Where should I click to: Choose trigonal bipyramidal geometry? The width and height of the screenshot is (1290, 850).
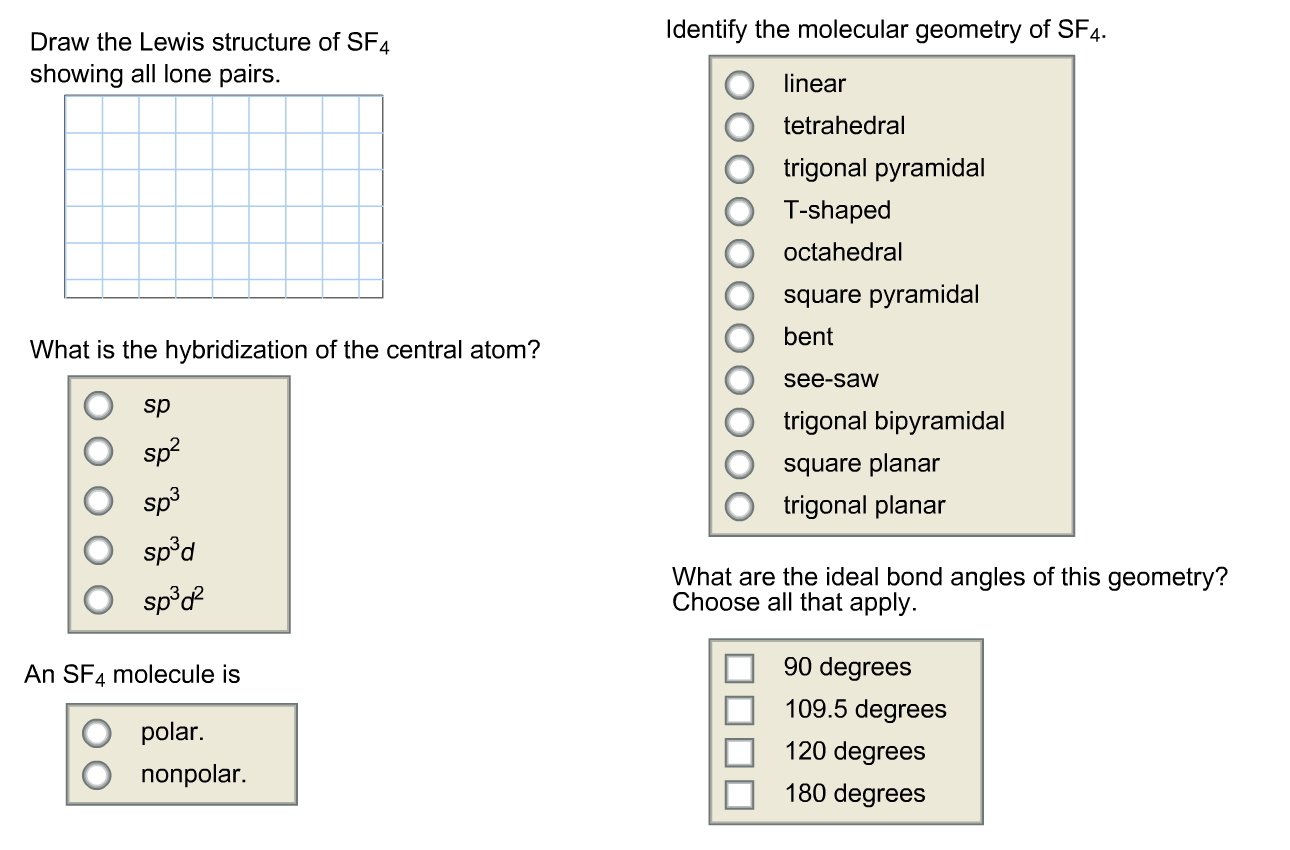(x=739, y=422)
